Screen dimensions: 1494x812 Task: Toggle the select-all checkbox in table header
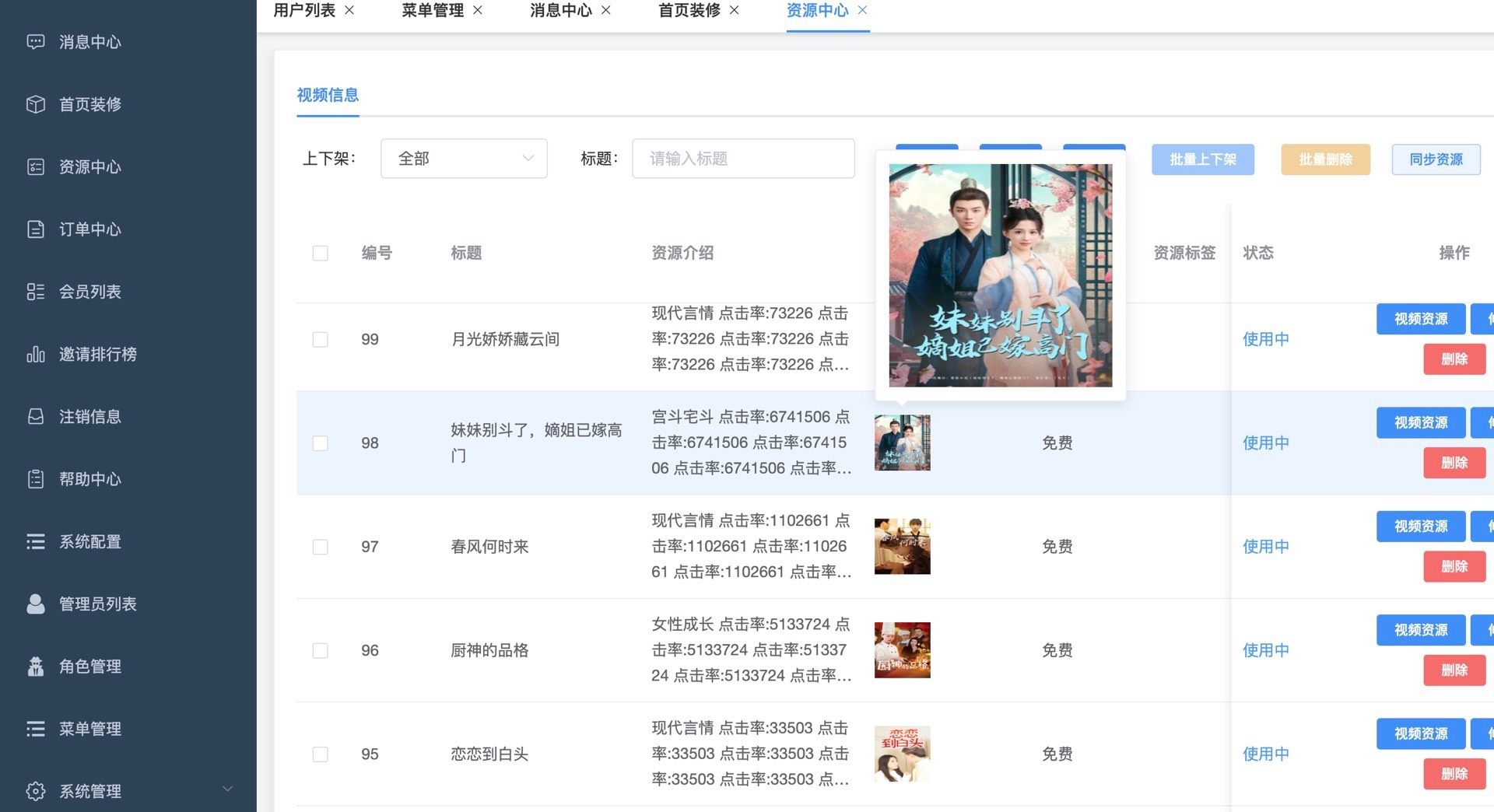pos(320,254)
